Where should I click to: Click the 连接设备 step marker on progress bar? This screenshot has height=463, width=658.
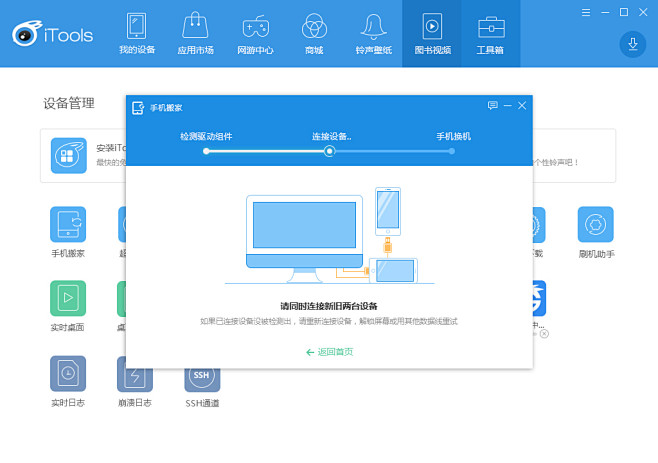[330, 151]
